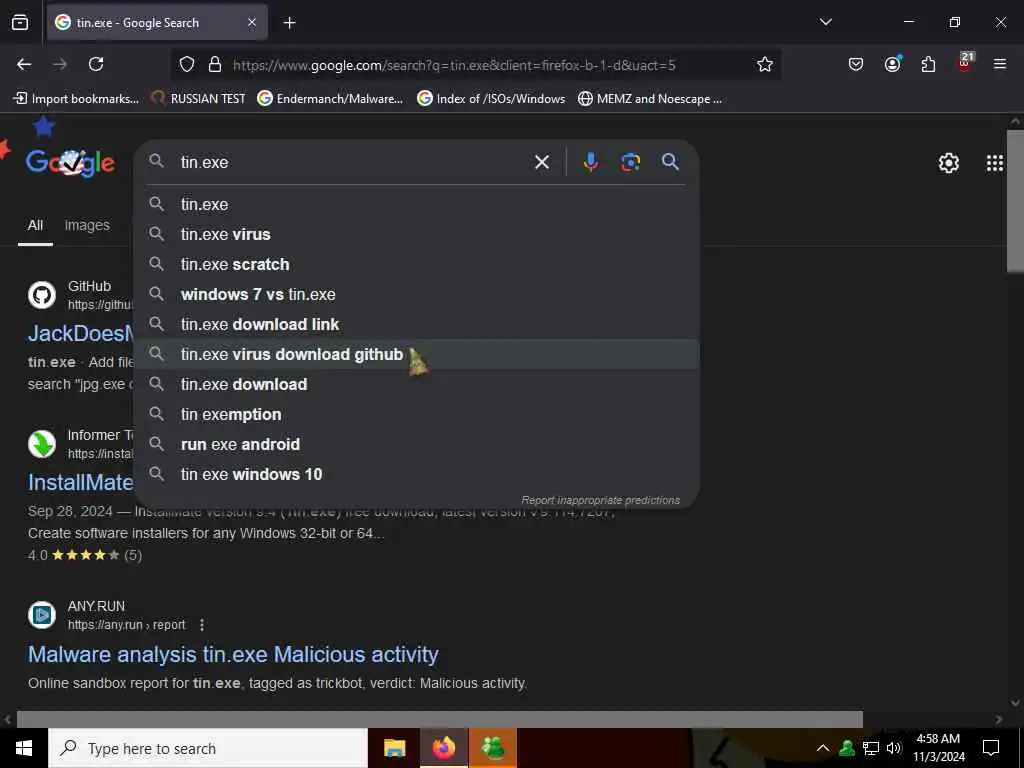Open the list all tabs dropdown
1024x768 pixels.
825,22
